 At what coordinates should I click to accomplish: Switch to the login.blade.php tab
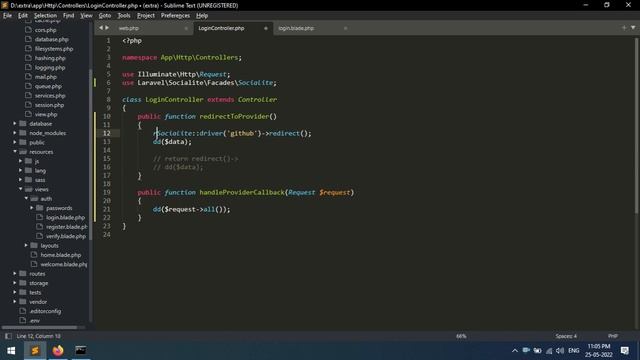pyautogui.click(x=296, y=28)
